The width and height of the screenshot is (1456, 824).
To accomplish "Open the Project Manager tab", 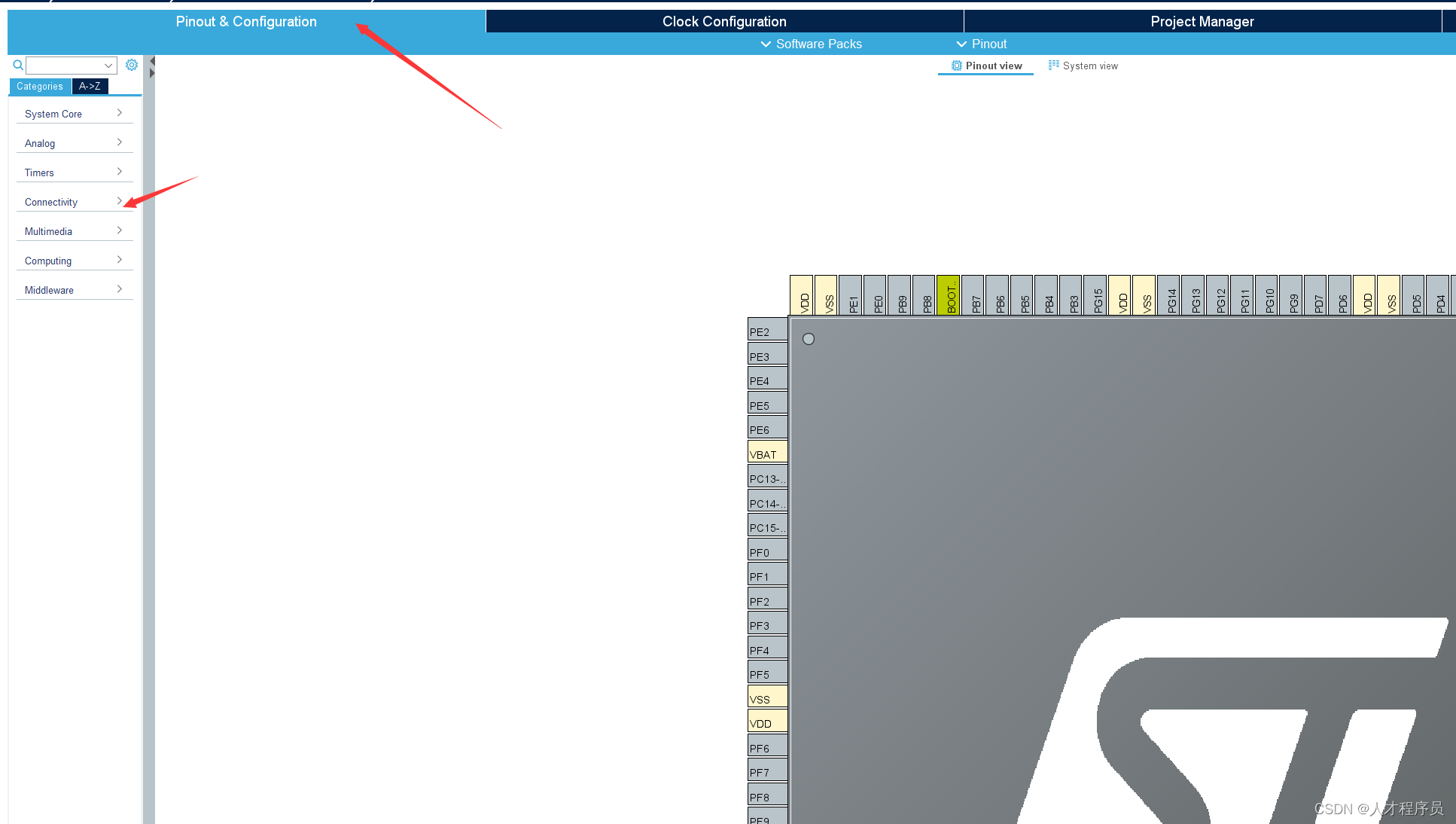I will click(x=1202, y=21).
